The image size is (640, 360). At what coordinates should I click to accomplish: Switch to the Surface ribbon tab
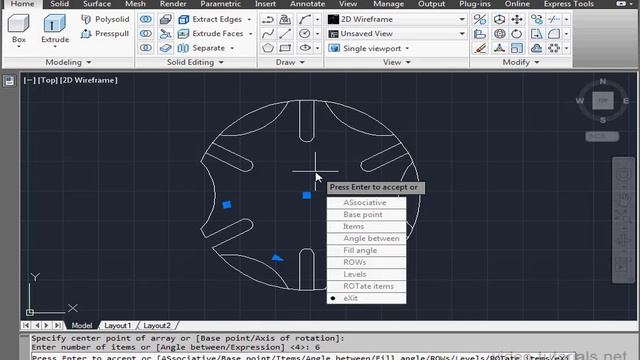tap(97, 4)
